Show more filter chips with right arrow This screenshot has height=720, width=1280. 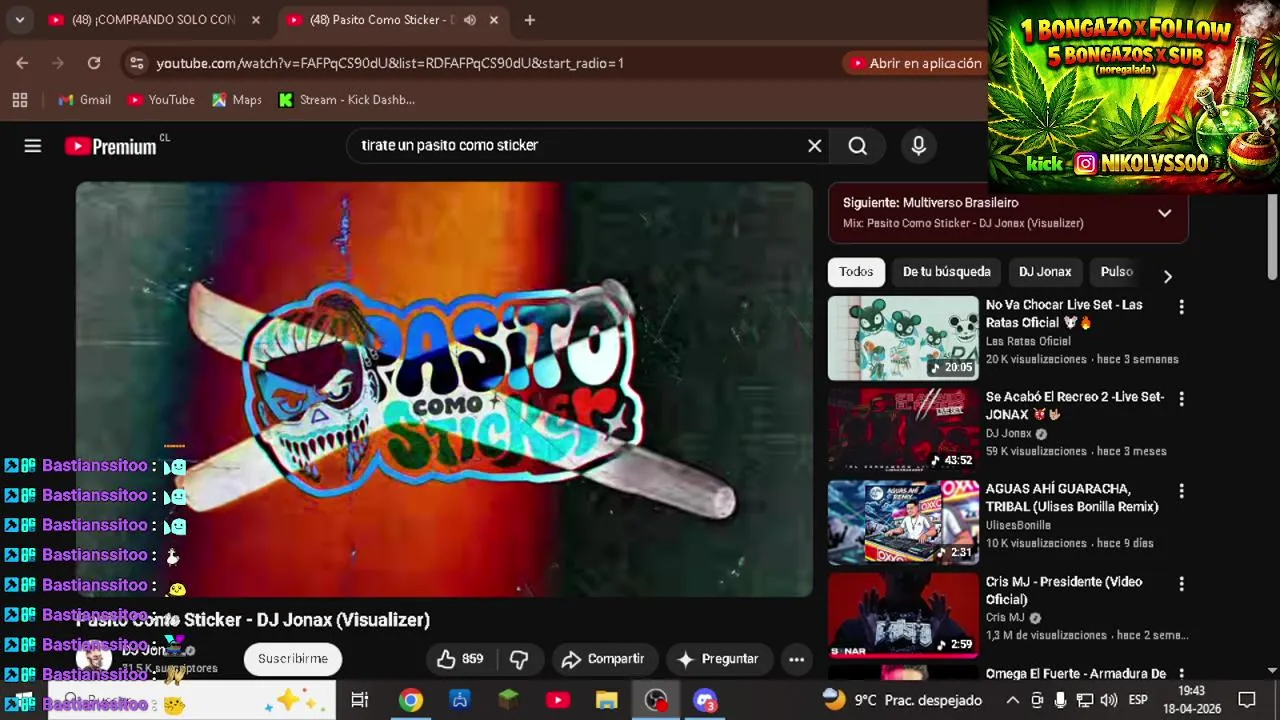click(x=1167, y=276)
